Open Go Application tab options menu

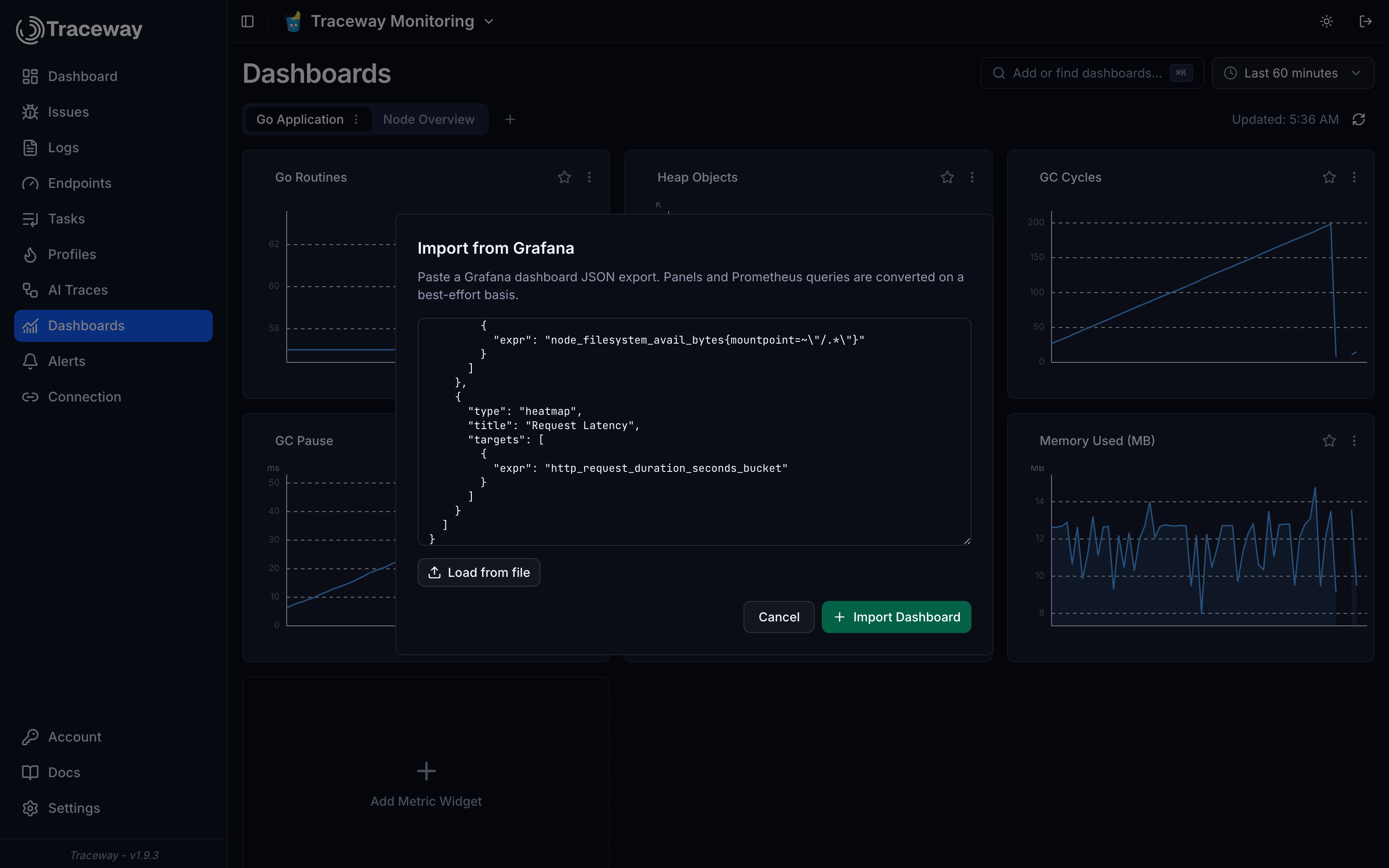coord(357,119)
